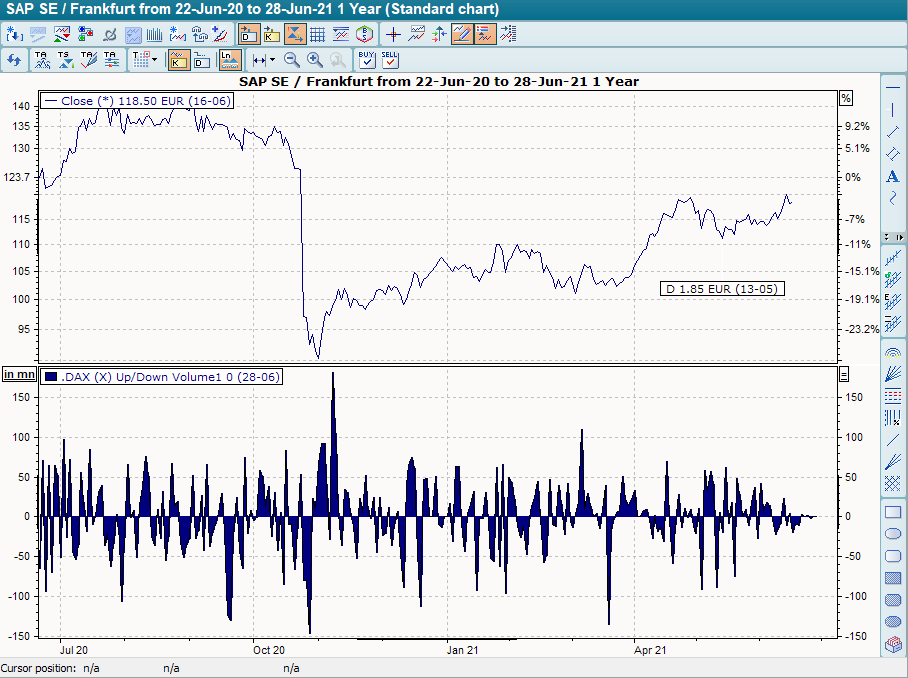Click the Close 118.50 EUR legend label
The image size is (908, 678).
point(137,101)
